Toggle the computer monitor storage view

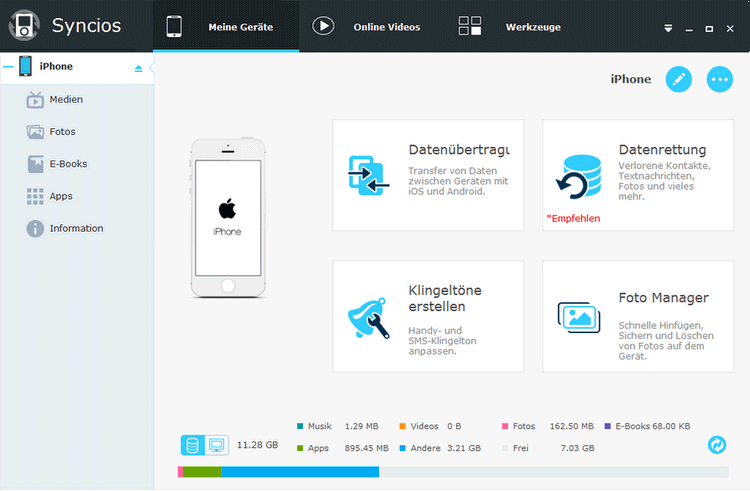pyautogui.click(x=217, y=445)
